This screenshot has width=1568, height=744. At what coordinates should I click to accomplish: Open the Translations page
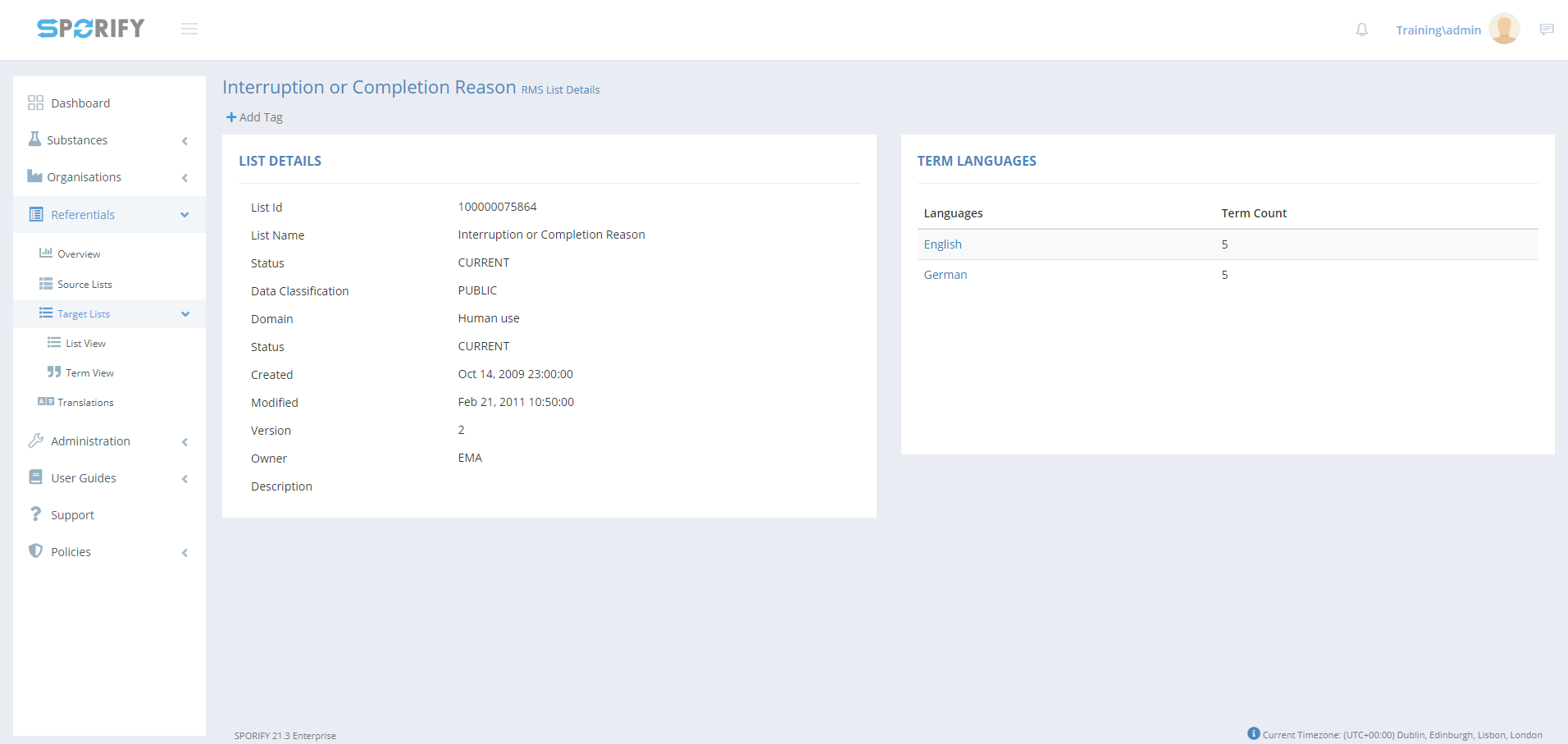point(85,403)
